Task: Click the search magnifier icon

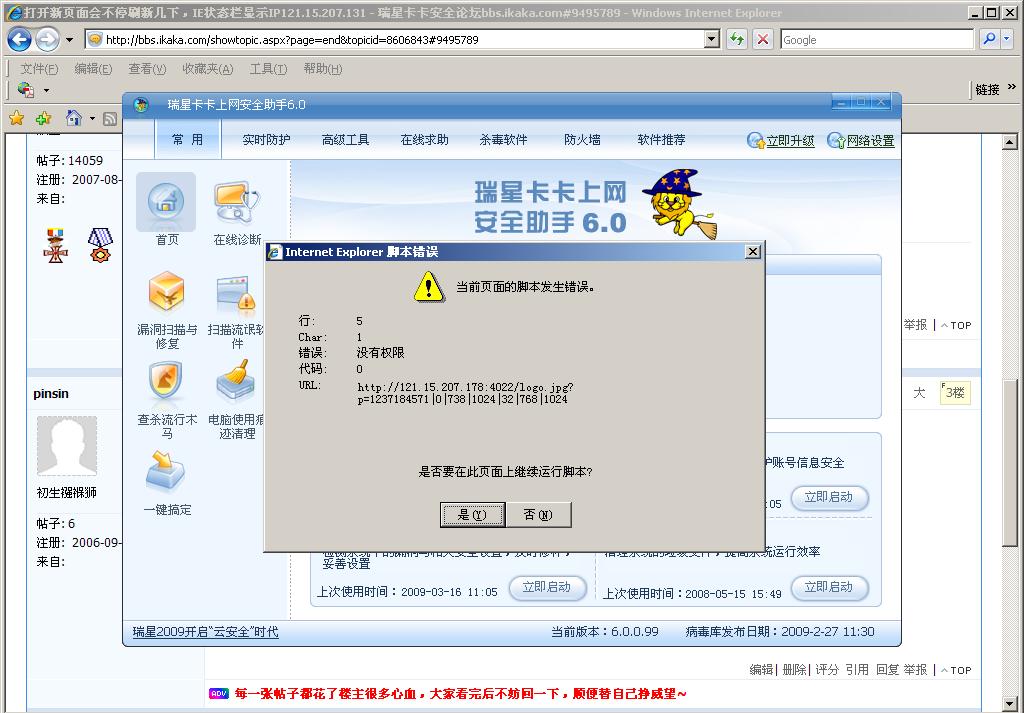Action: (989, 40)
